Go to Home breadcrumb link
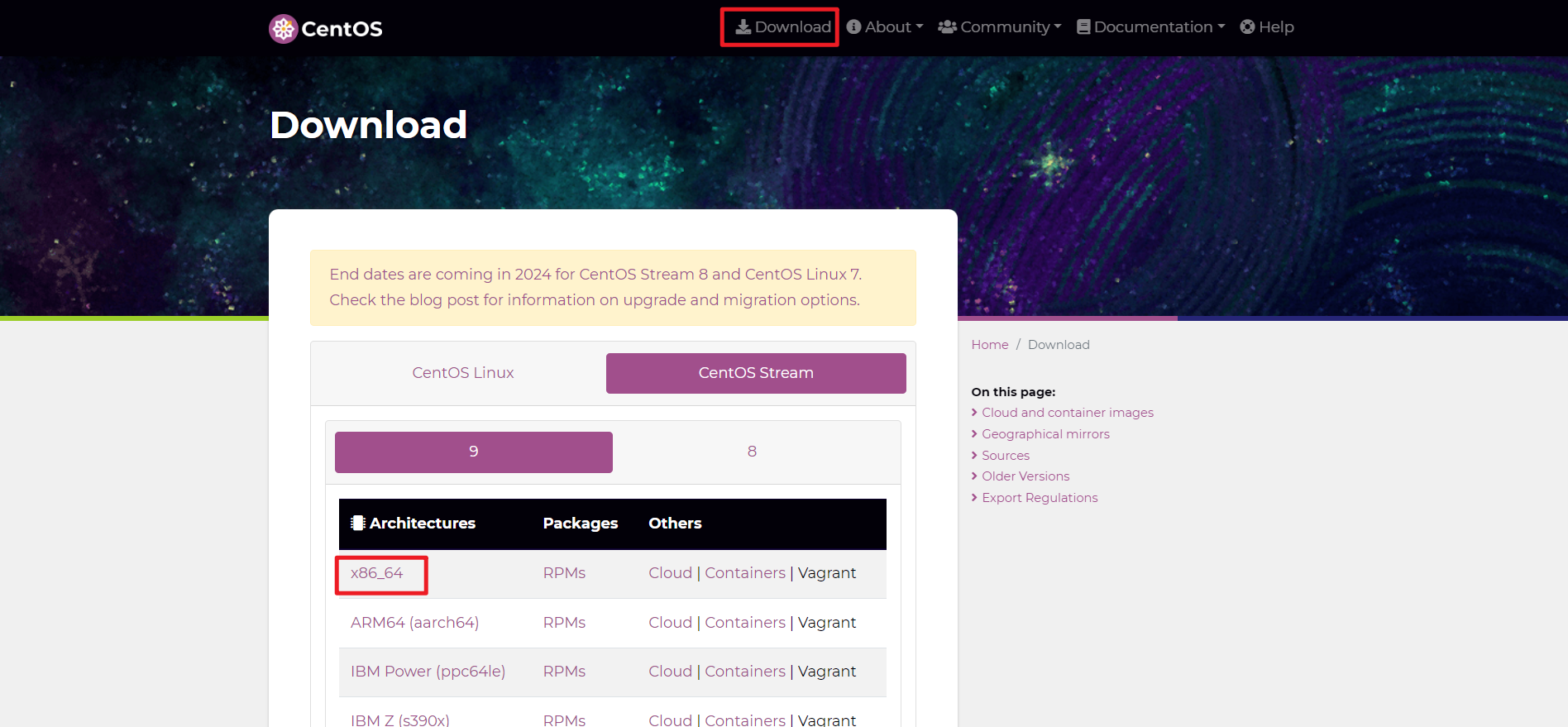1568x727 pixels. (x=990, y=345)
